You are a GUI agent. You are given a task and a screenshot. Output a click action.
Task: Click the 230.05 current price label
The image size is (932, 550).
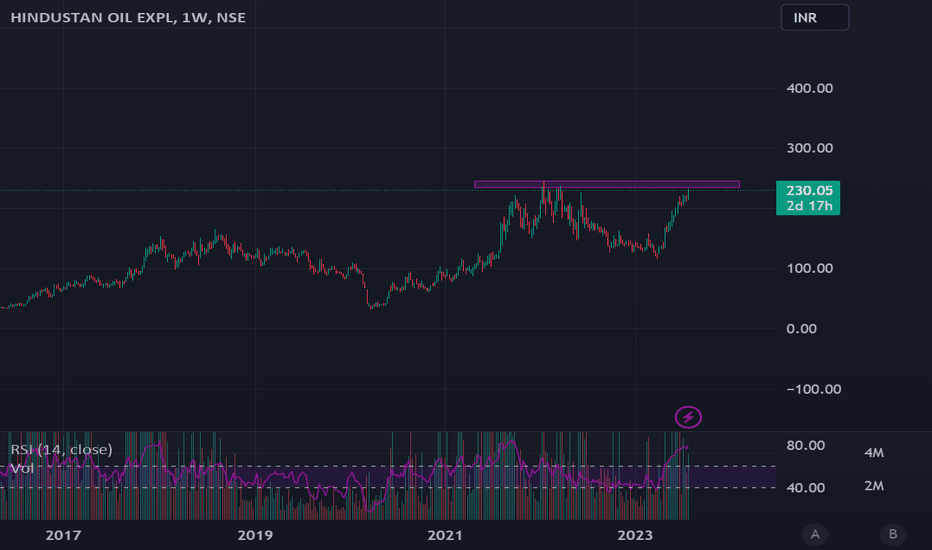click(x=809, y=190)
